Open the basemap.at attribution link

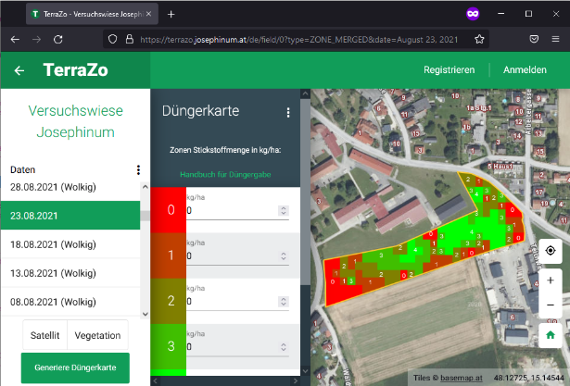pos(461,378)
